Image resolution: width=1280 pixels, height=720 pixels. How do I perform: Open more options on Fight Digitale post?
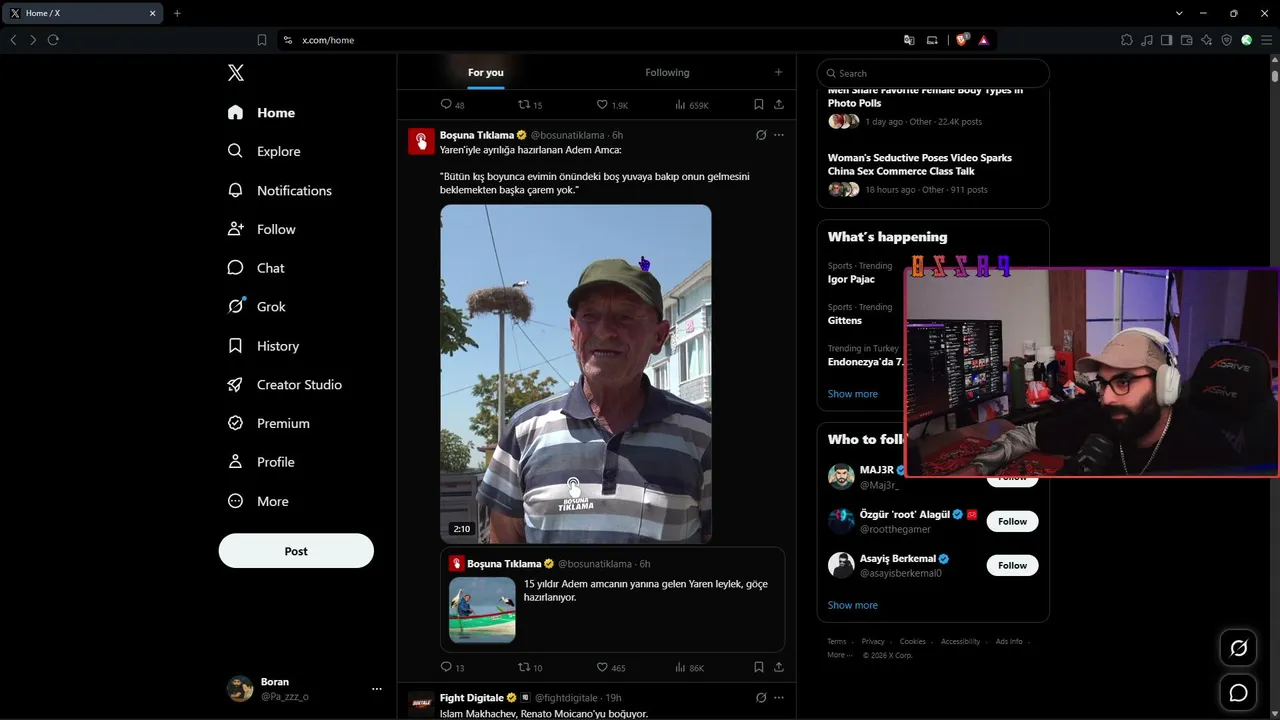coord(779,697)
